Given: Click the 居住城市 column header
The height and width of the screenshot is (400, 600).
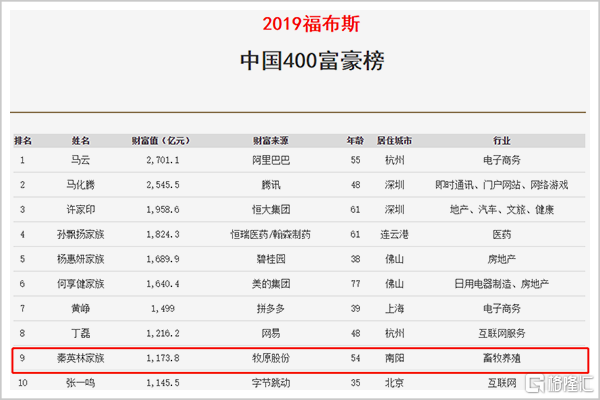Looking at the screenshot, I should point(395,141).
